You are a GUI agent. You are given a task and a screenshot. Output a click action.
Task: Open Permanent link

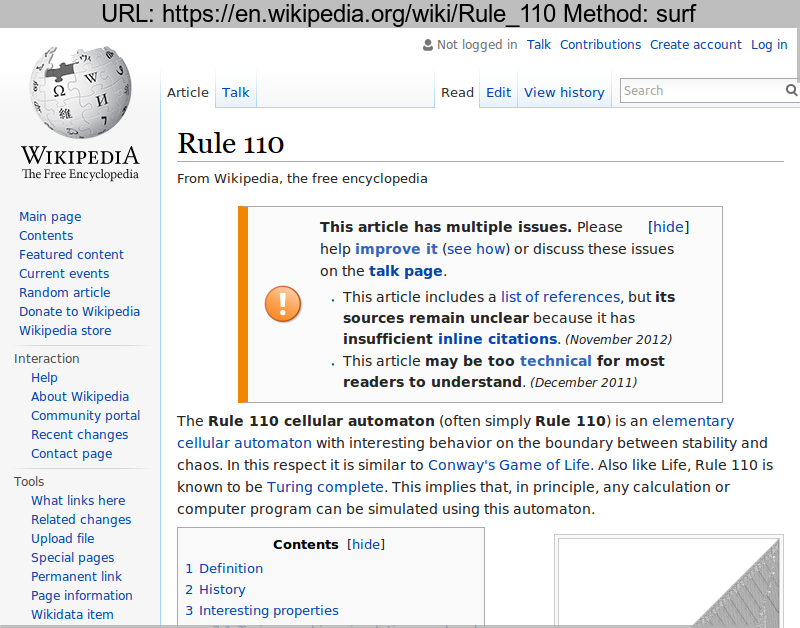tap(76, 576)
